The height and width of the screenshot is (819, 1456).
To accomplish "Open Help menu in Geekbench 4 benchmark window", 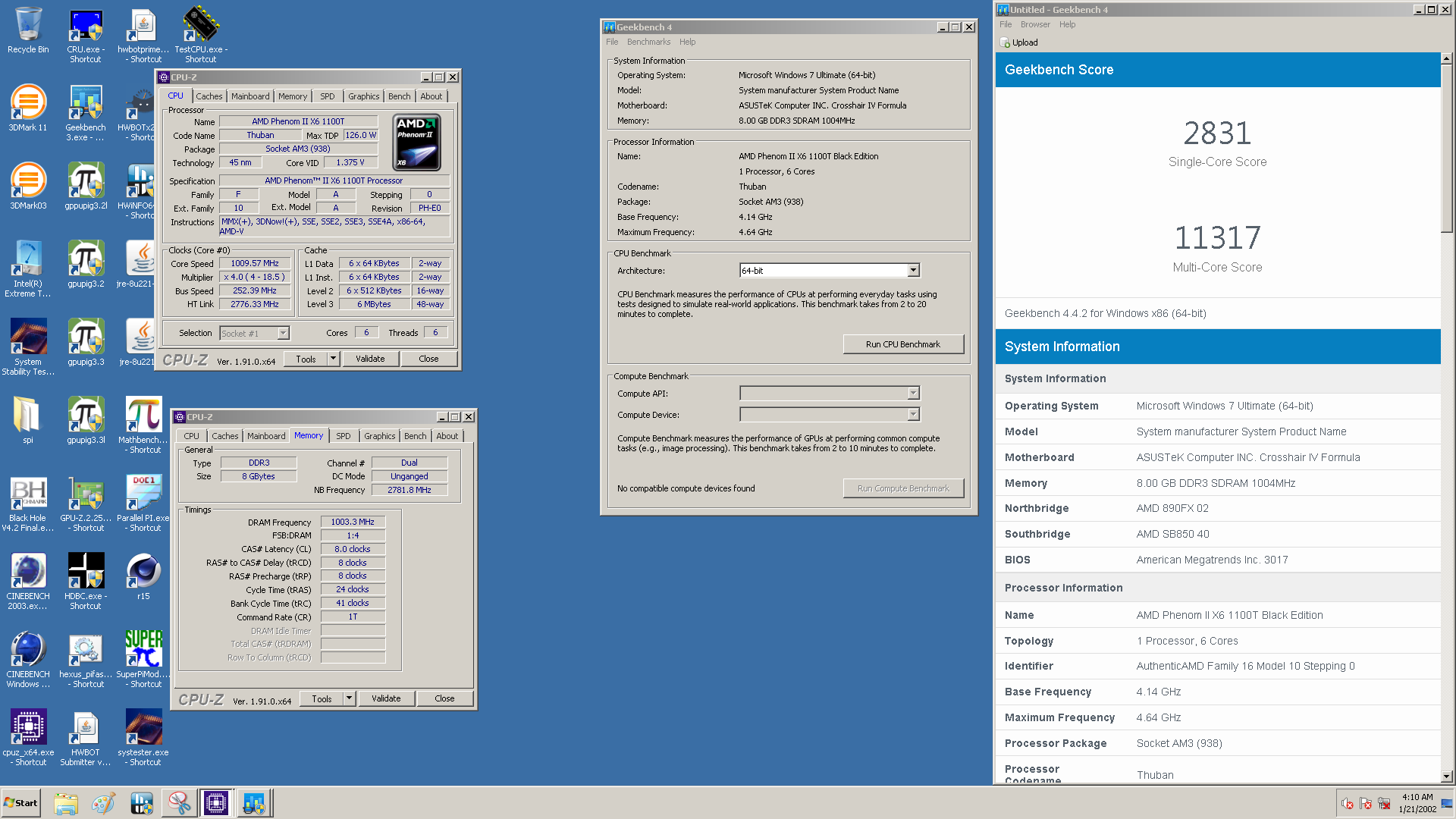I will click(x=687, y=42).
